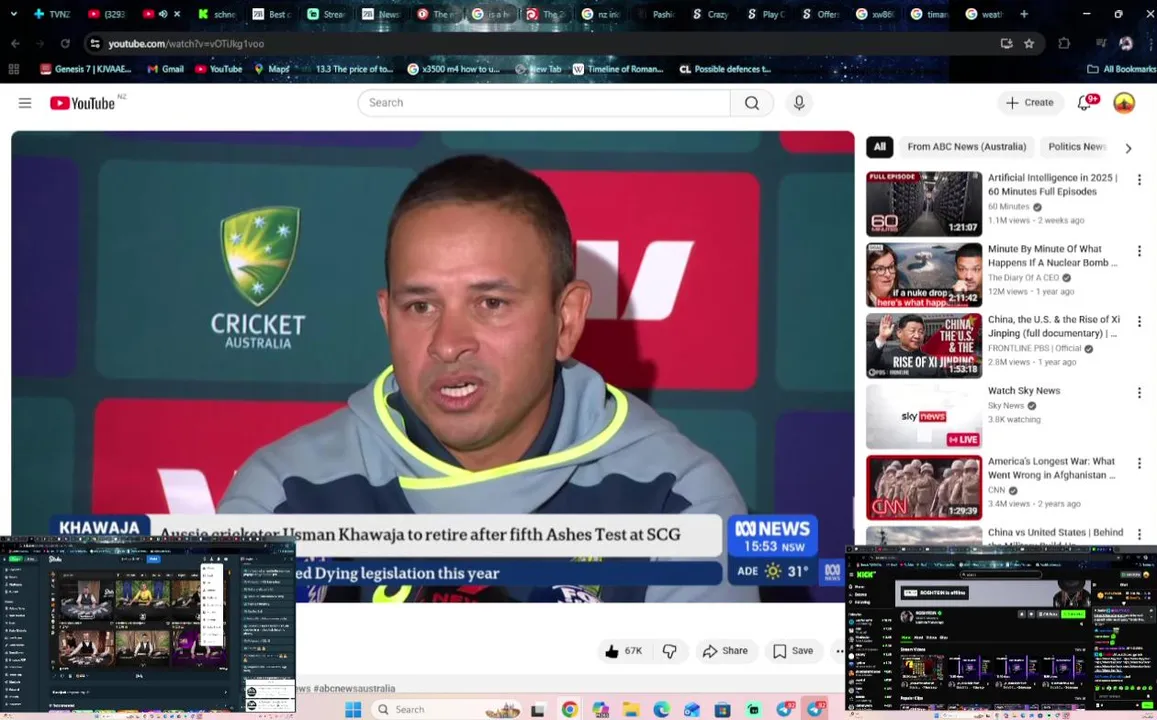Open the All Bookmarks folder
Image resolution: width=1157 pixels, height=720 pixels.
click(x=1121, y=69)
